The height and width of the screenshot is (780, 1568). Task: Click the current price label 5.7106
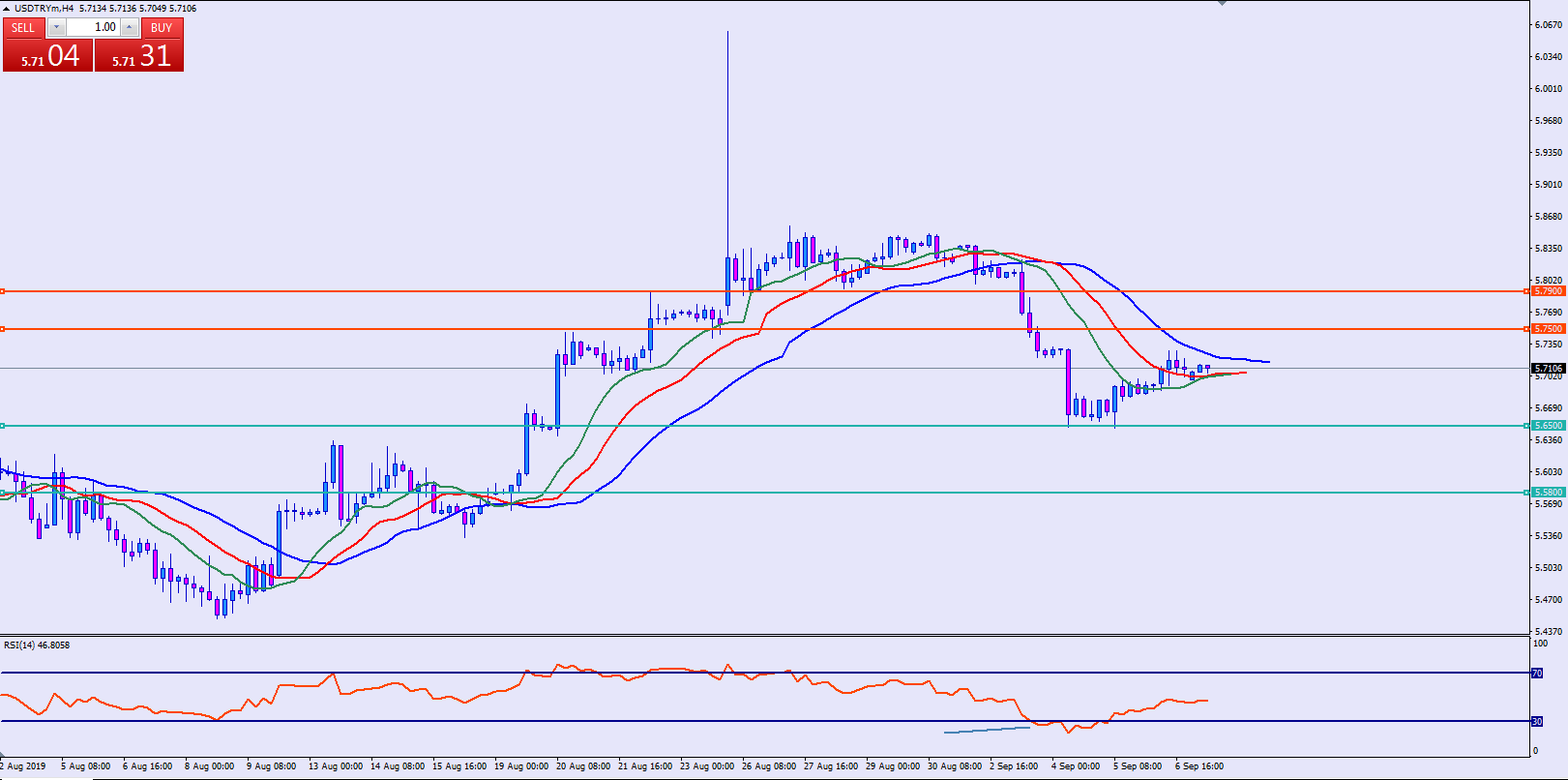click(x=1548, y=369)
